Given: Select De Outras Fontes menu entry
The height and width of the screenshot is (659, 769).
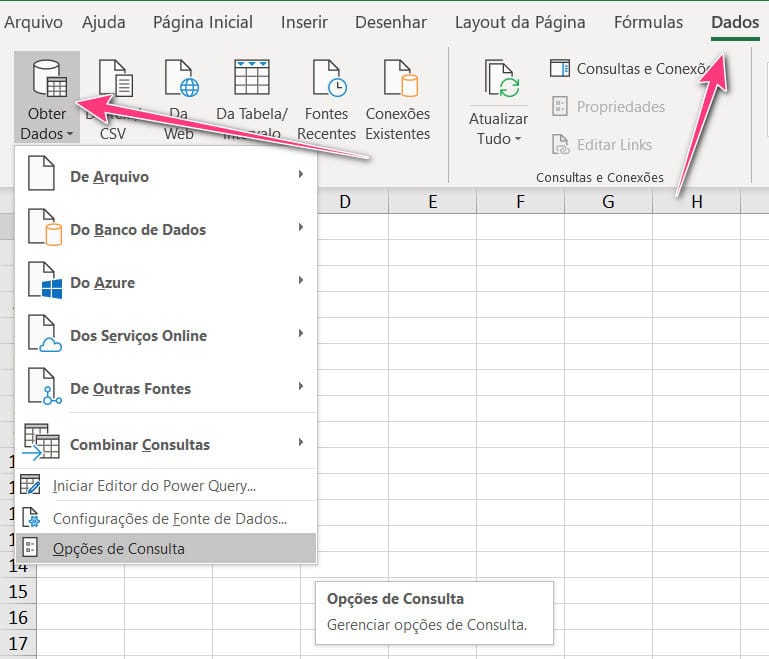Looking at the screenshot, I should coord(166,386).
